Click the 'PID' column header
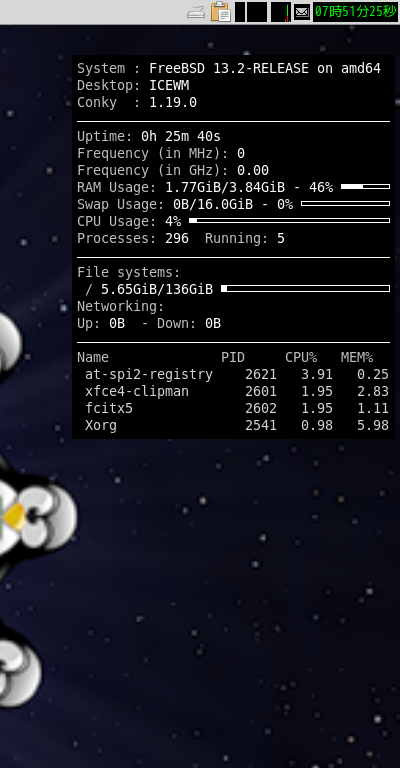 point(233,358)
